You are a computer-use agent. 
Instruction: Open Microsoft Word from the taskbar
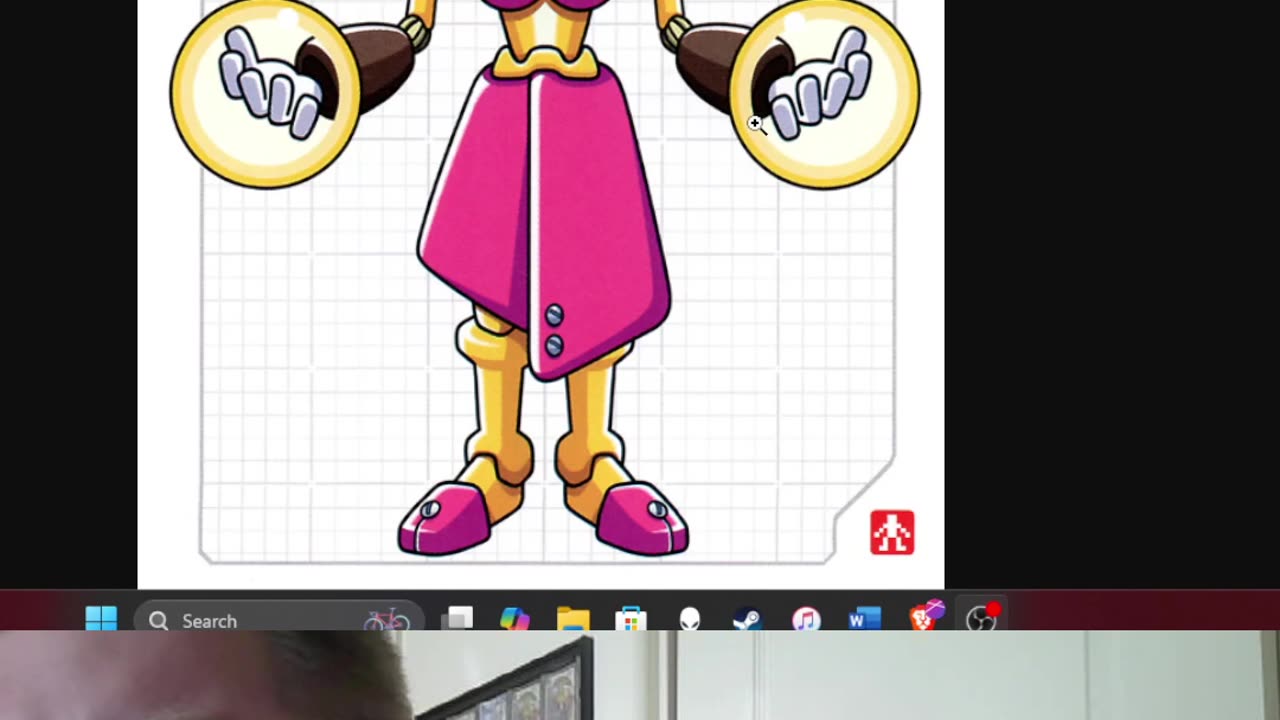pos(864,619)
